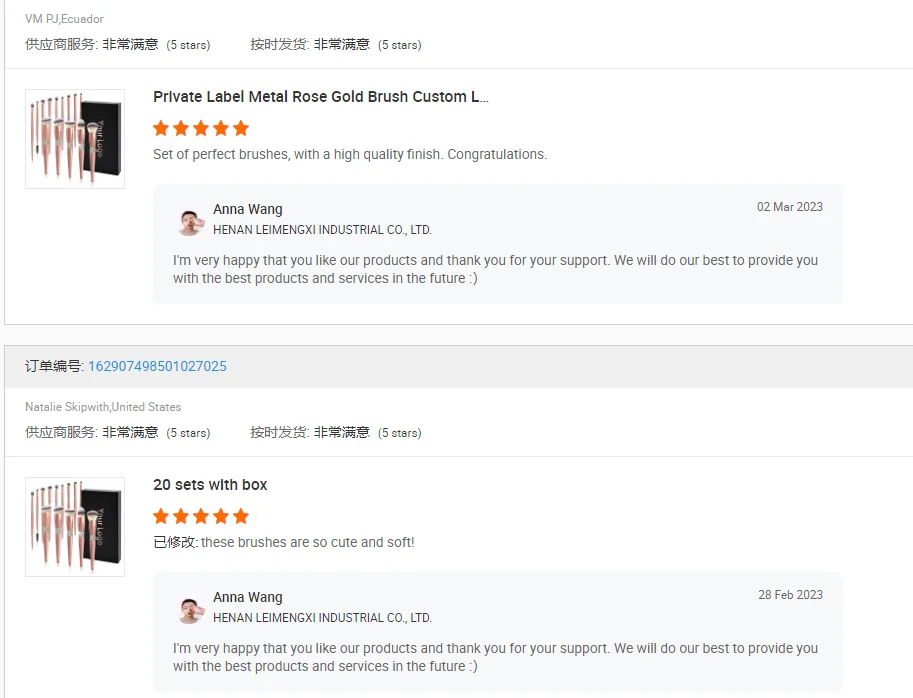Screen dimensions: 913x698
Task: Click HENAN LEIMENGXI INDUSTRIAL CO., LTD. on the 02 Mar reply
Action: tap(322, 230)
